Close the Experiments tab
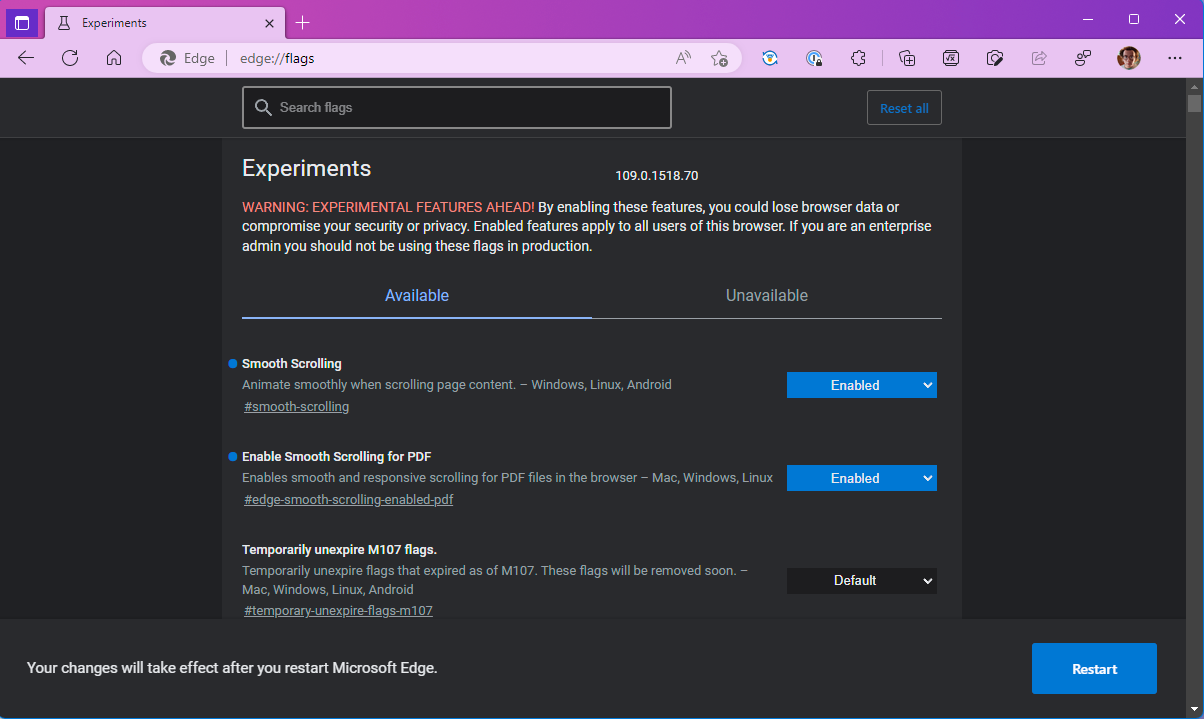Screen dimensions: 1204x719 269,22
